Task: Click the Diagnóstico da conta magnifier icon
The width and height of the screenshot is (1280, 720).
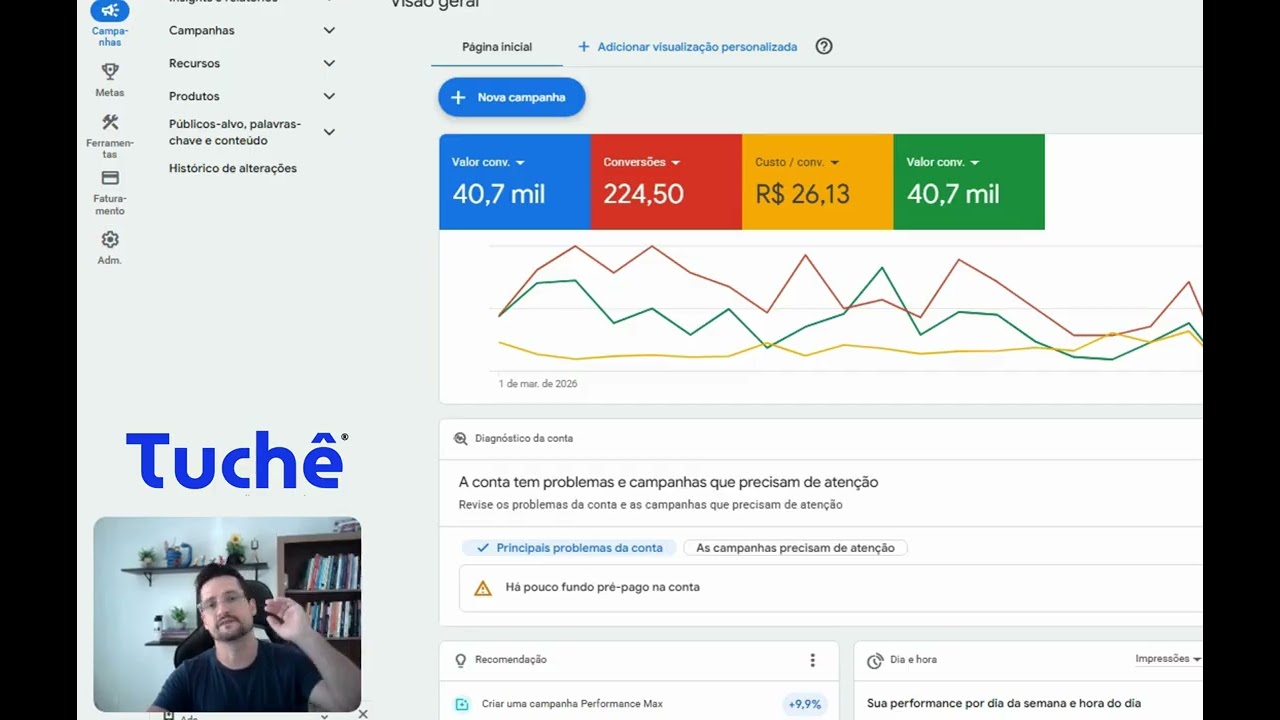Action: point(461,438)
